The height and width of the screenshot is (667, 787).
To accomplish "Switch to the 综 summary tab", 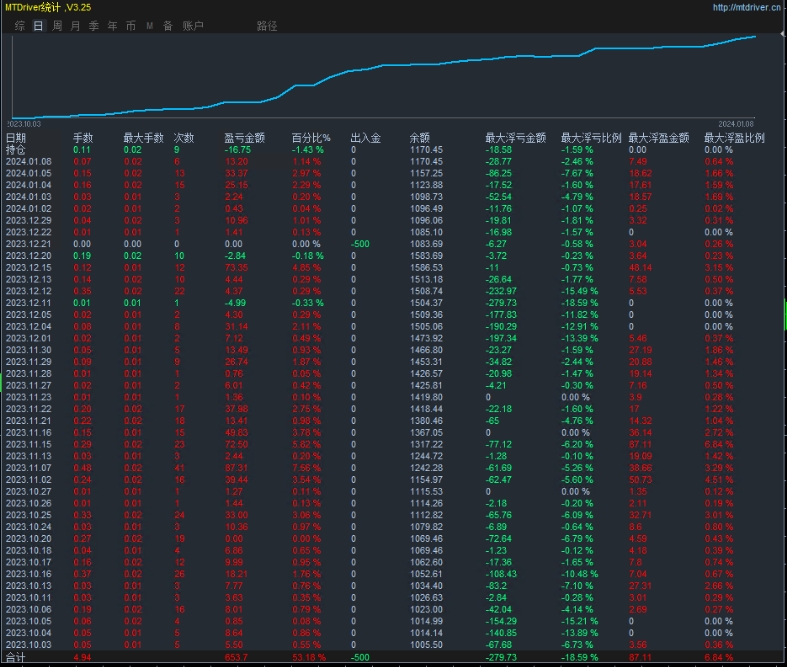I will coord(20,26).
